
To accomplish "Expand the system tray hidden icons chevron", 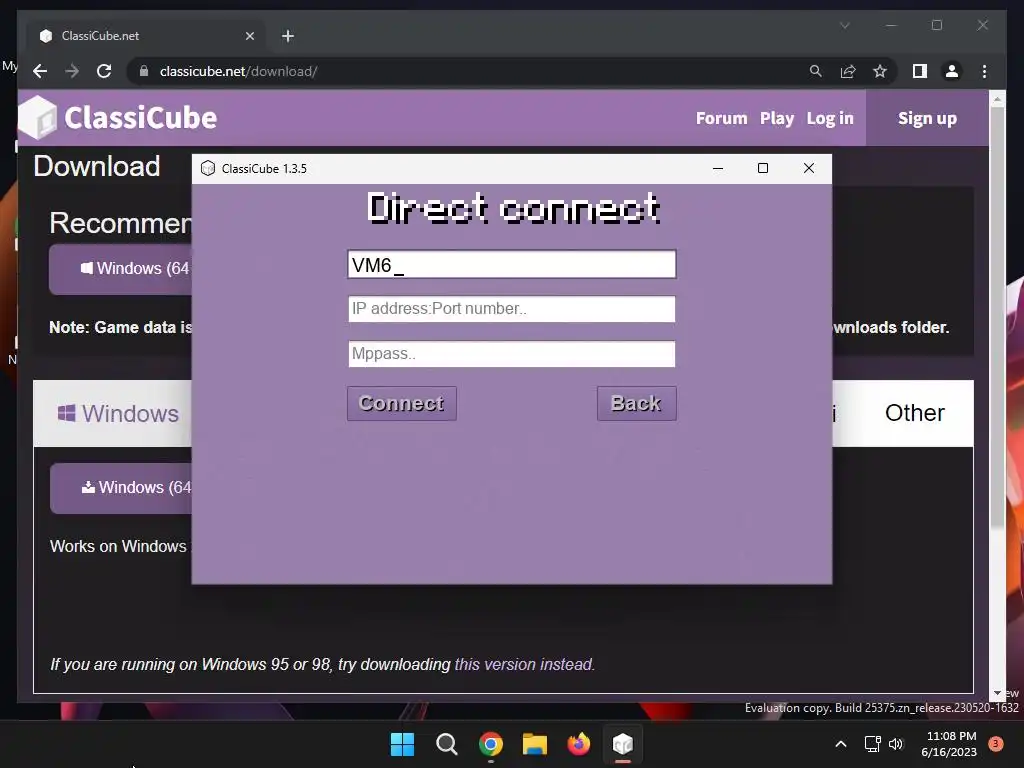I will coord(841,744).
